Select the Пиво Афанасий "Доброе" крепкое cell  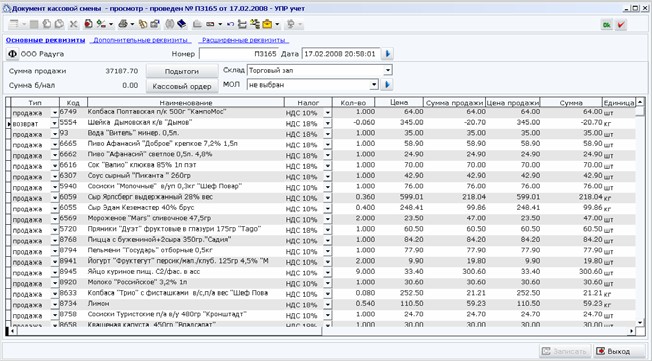pyautogui.click(x=186, y=143)
